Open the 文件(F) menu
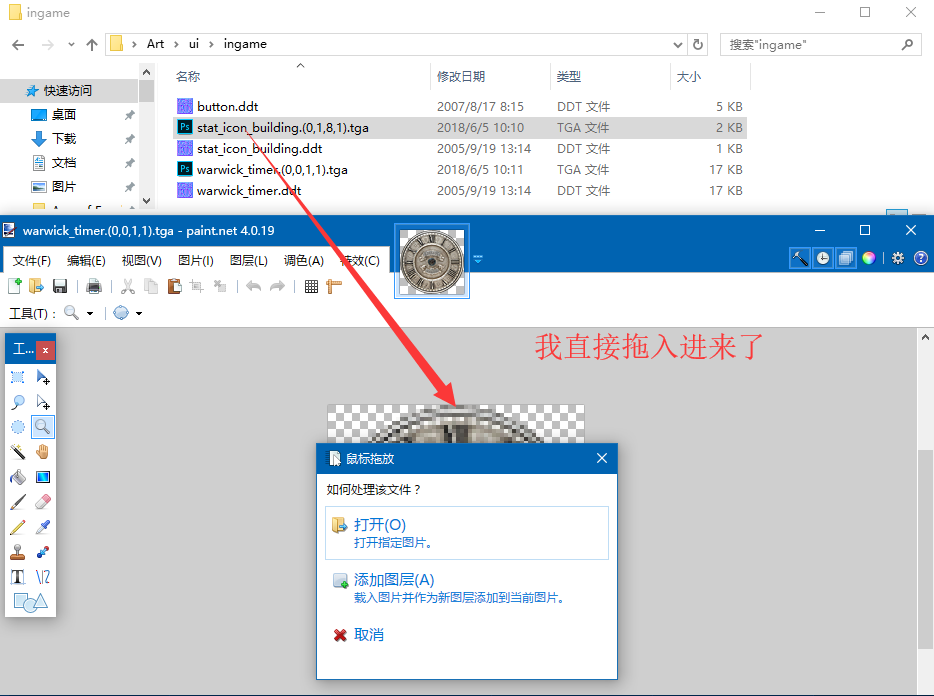This screenshot has height=696, width=934. [x=32, y=260]
